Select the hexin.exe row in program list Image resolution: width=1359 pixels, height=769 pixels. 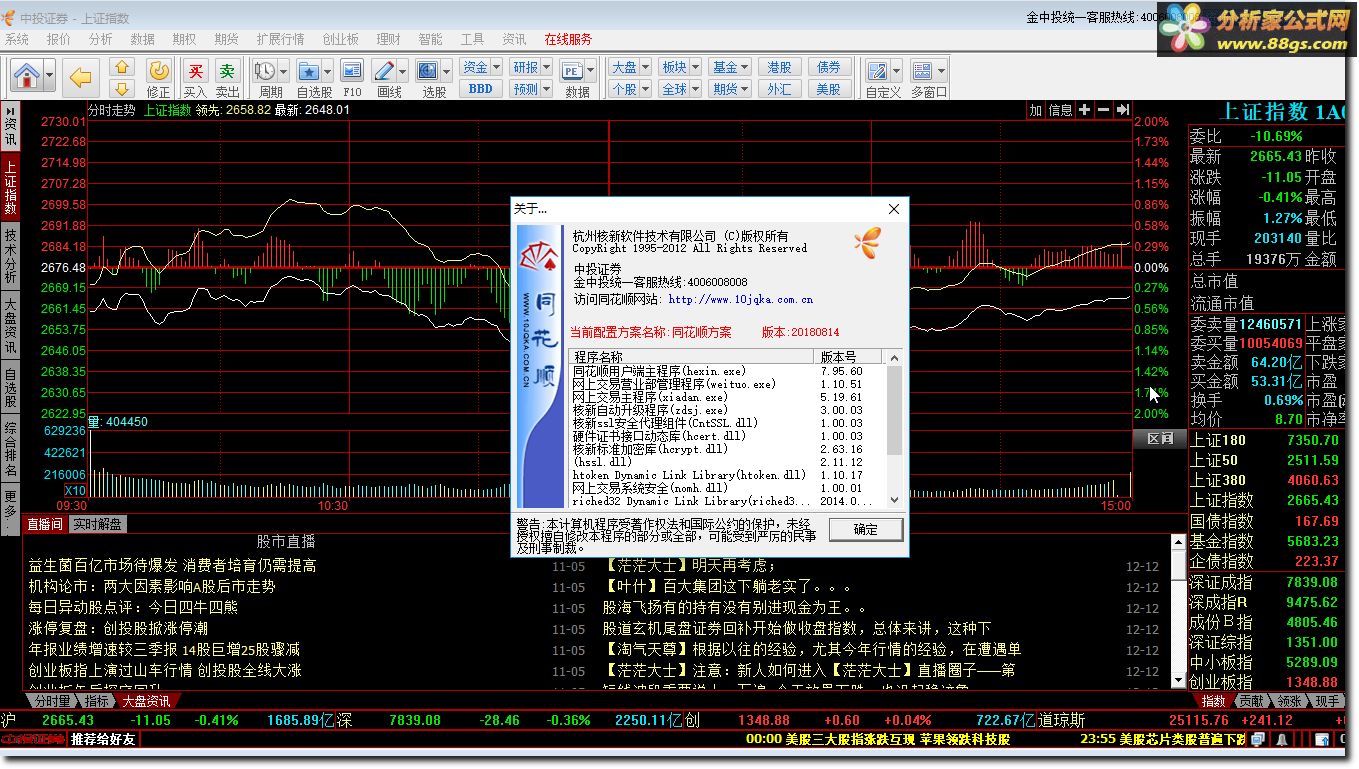(x=728, y=371)
